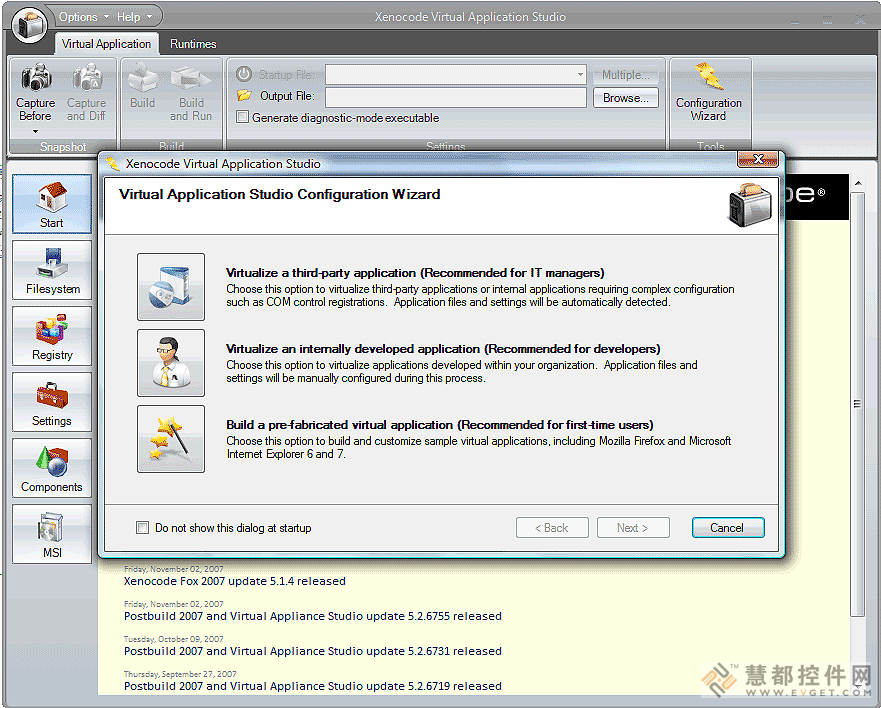
Task: Click the Multiple button
Action: [x=626, y=75]
